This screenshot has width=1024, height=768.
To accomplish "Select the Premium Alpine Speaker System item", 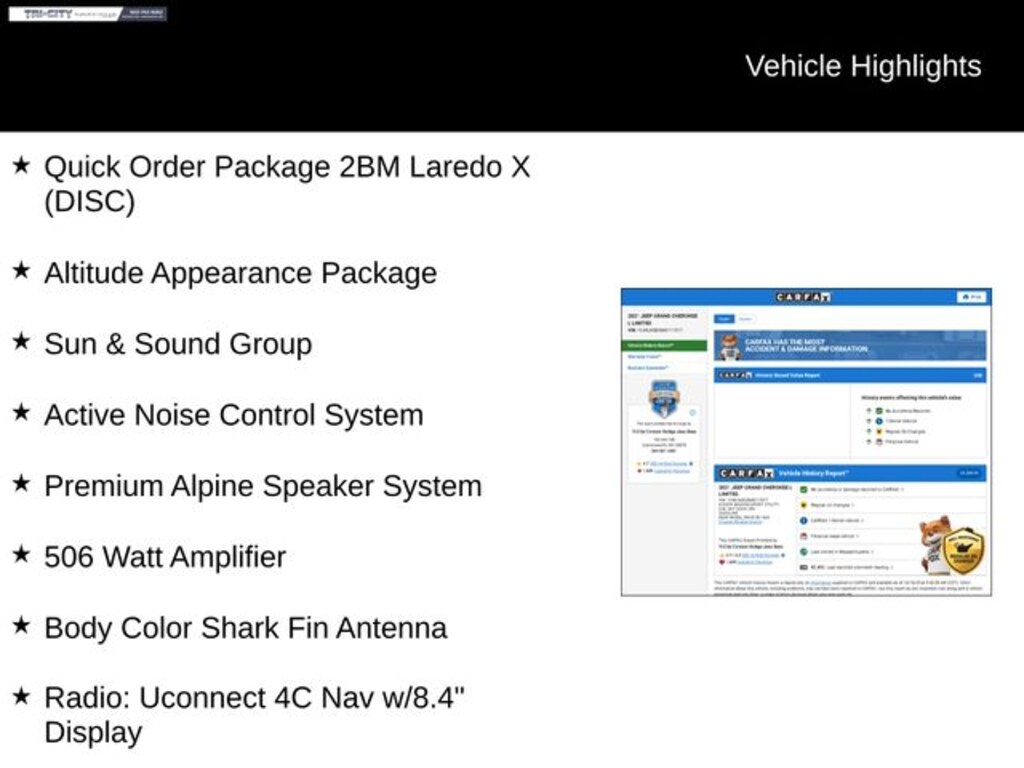I will pos(262,486).
